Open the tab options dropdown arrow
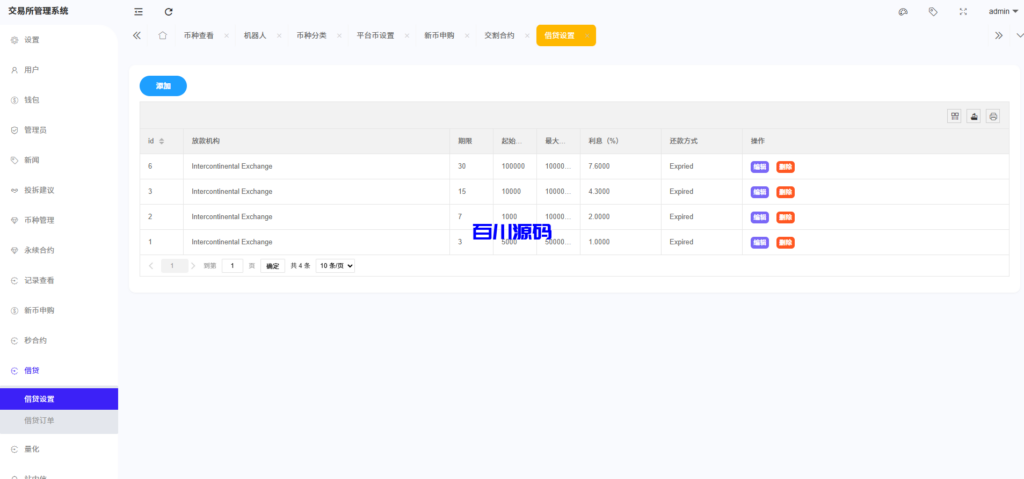The image size is (1024, 479). tap(1019, 36)
